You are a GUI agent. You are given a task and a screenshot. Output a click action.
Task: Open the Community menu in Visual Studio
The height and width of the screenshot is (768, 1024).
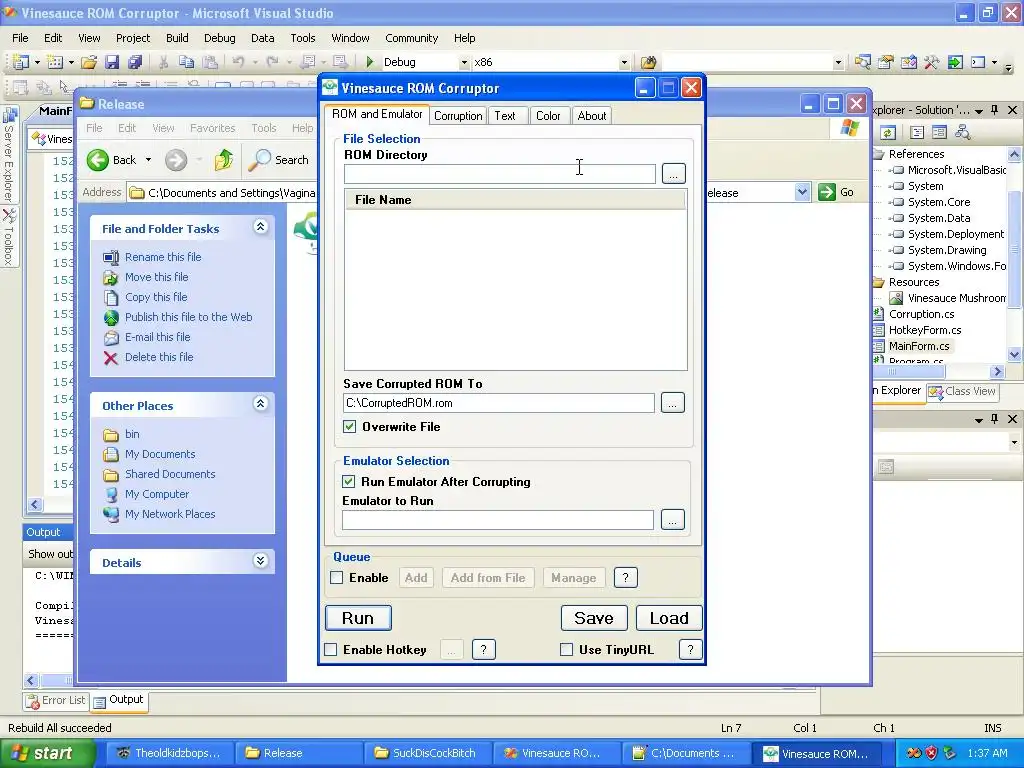[x=411, y=38]
